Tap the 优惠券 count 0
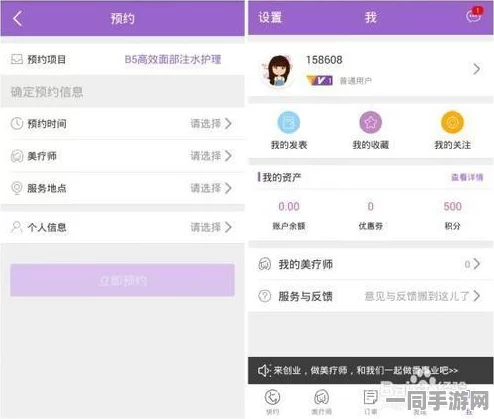494x419 pixels. pos(370,206)
